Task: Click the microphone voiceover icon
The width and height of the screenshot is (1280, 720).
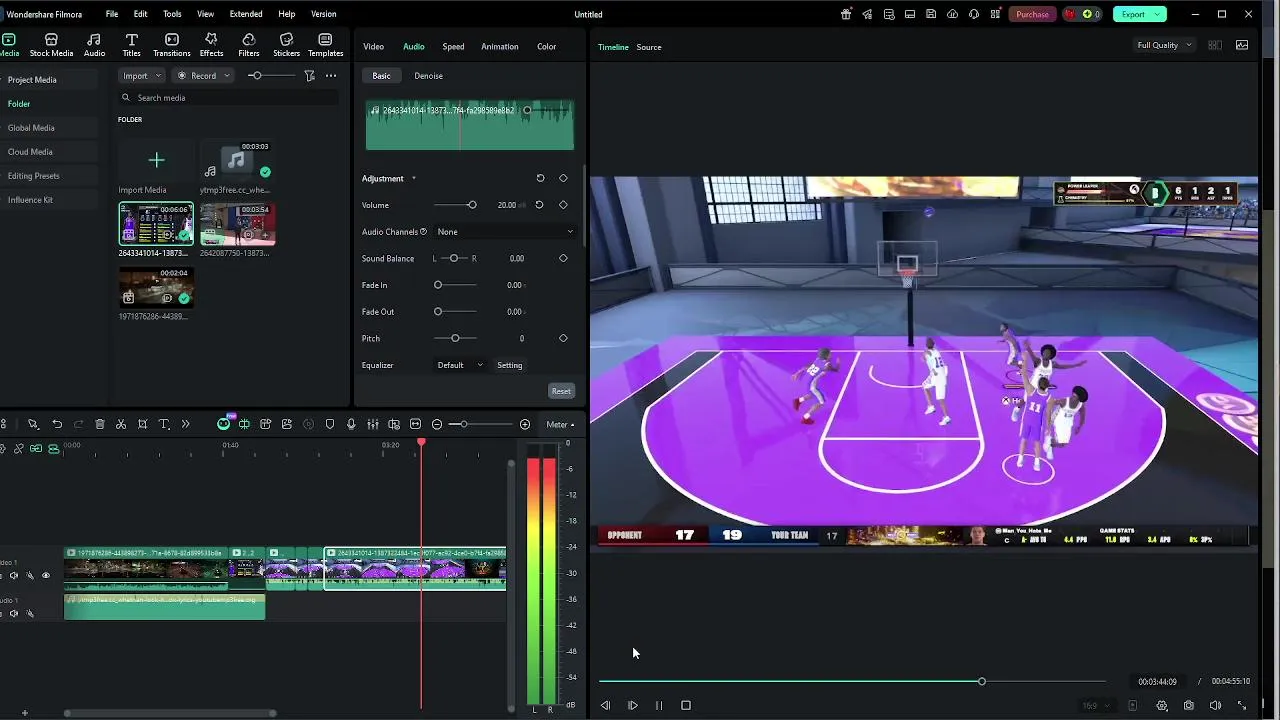Action: coord(351,424)
